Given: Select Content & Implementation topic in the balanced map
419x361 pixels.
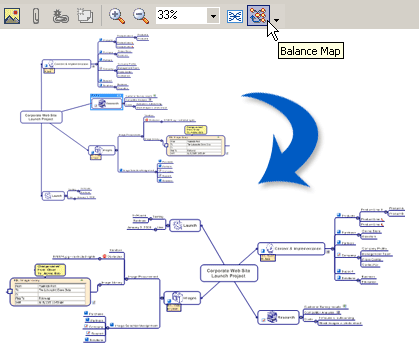Looking at the screenshot, I should [x=291, y=249].
